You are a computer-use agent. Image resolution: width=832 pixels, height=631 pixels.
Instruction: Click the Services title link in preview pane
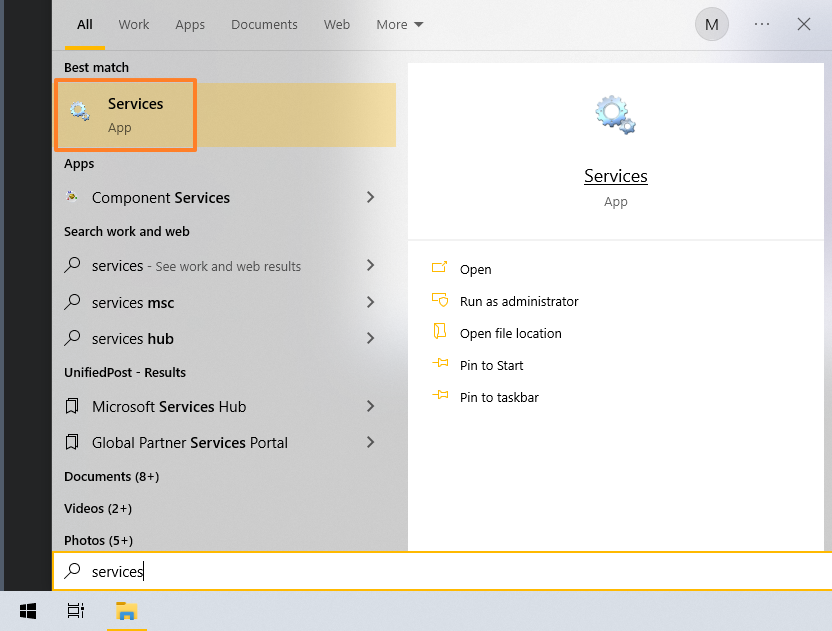click(616, 176)
